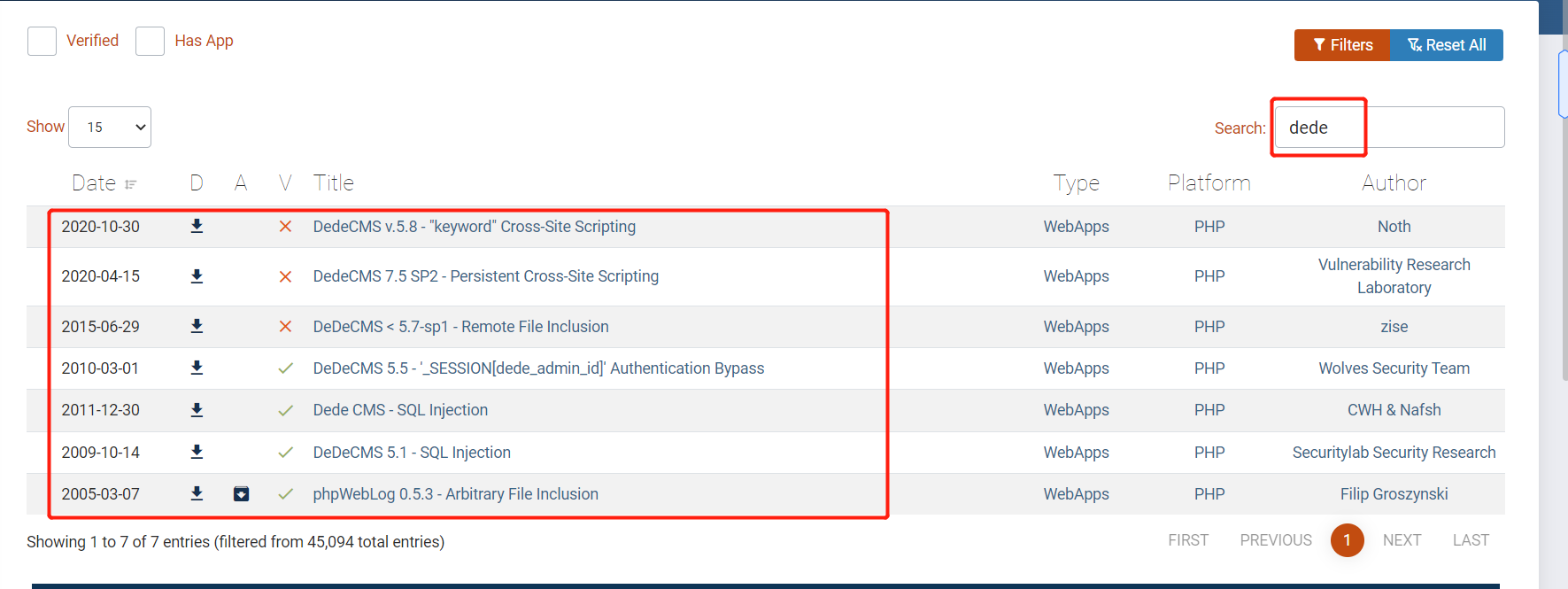Viewport: 1568px width, 589px height.
Task: Click the Showing 1 to 7 entries info text
Action: (236, 542)
